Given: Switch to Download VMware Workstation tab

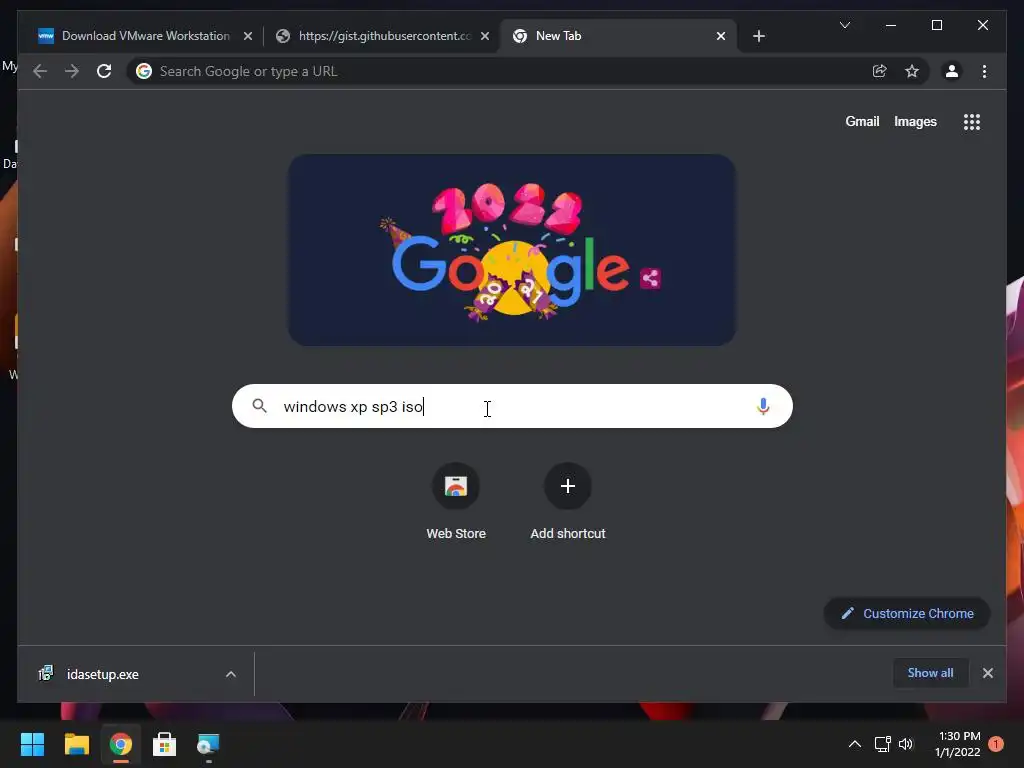Looking at the screenshot, I should pos(144,36).
